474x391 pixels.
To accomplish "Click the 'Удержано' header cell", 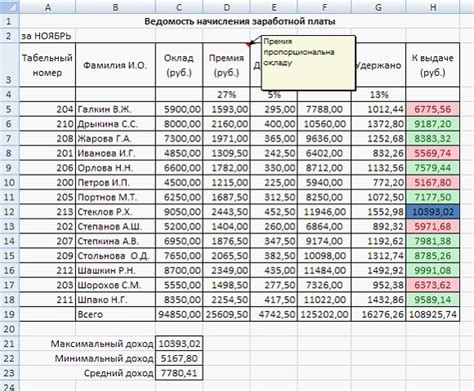I will pyautogui.click(x=378, y=65).
